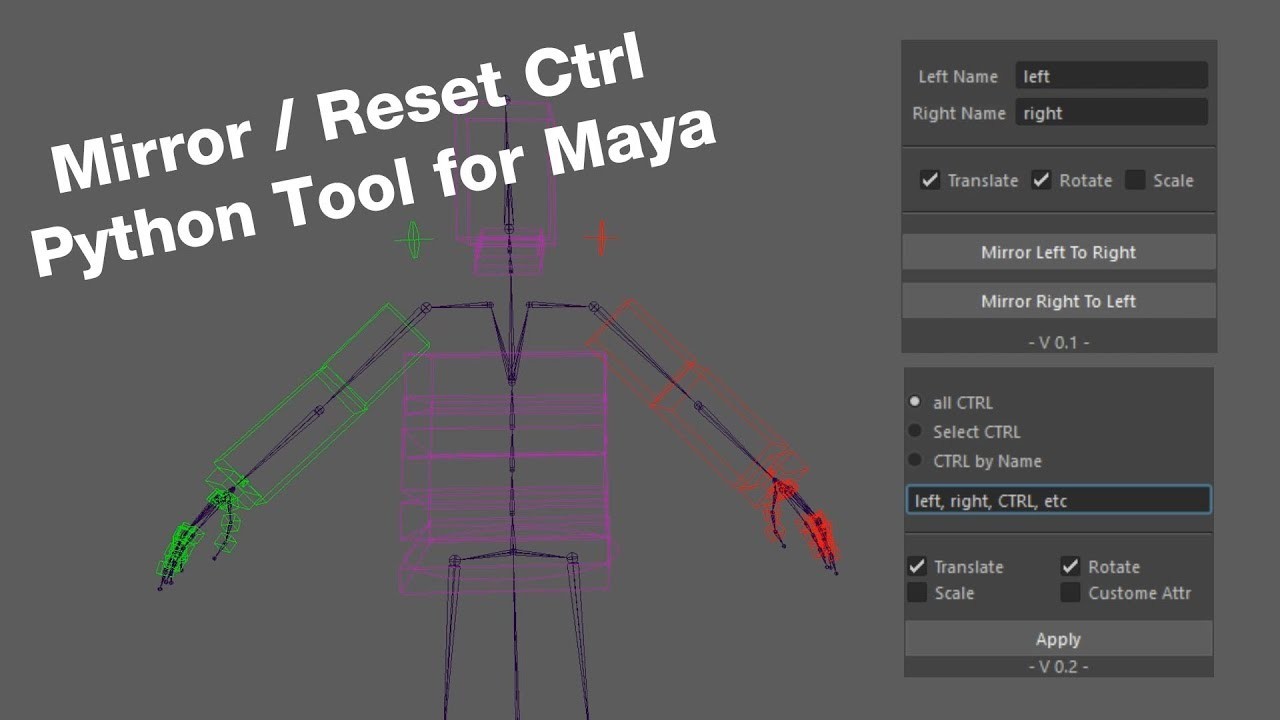Screen dimensions: 1280x720
Task: Enable the Custome Attr checkbox
Action: 1071,593
